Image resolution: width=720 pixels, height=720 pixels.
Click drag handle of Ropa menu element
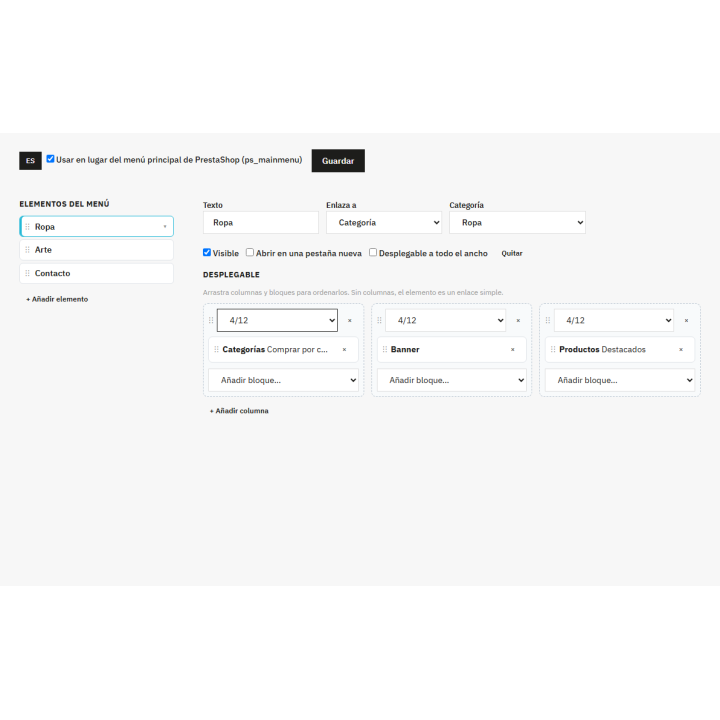coord(28,226)
